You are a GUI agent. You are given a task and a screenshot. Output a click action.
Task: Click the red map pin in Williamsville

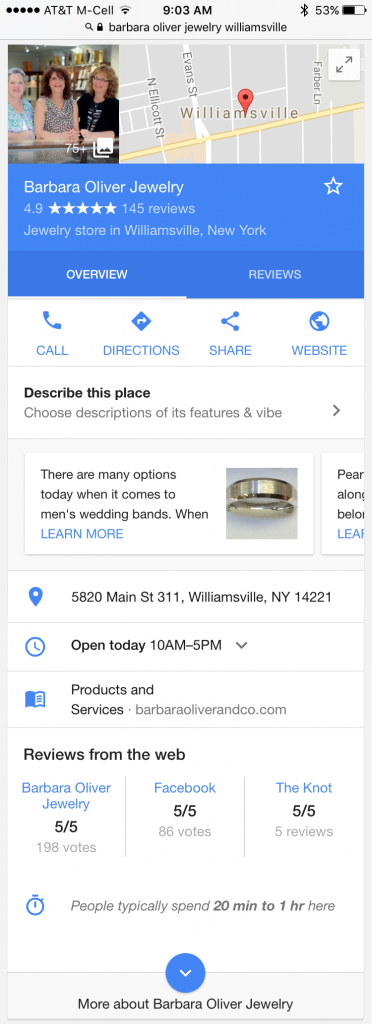pyautogui.click(x=245, y=103)
